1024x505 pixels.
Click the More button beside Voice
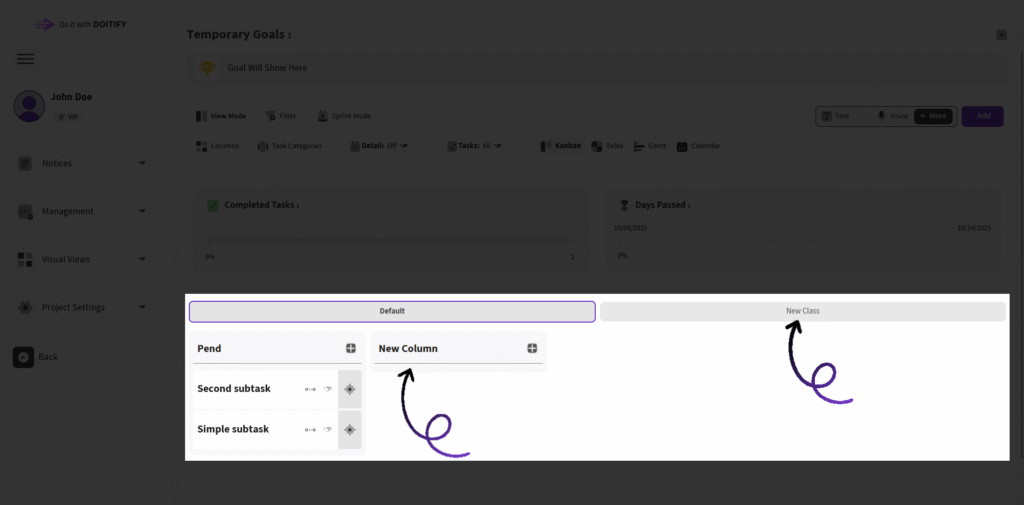pyautogui.click(x=933, y=116)
